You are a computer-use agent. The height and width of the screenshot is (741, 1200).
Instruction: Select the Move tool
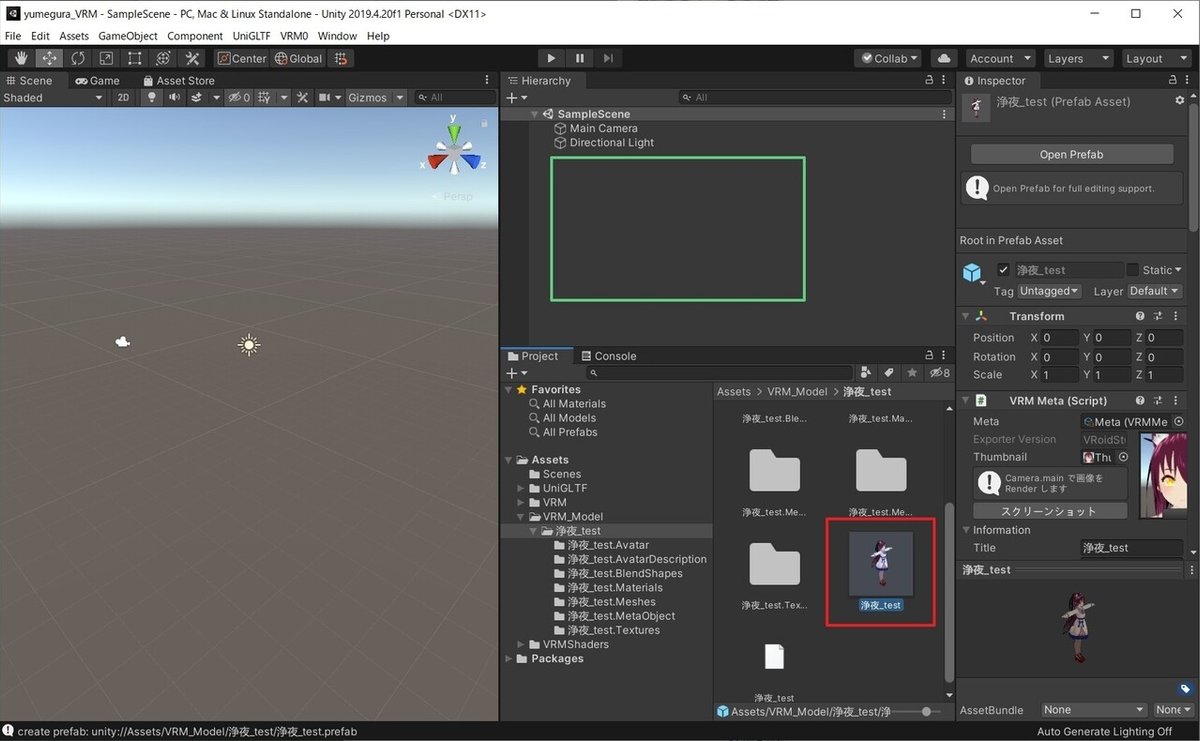click(x=49, y=58)
